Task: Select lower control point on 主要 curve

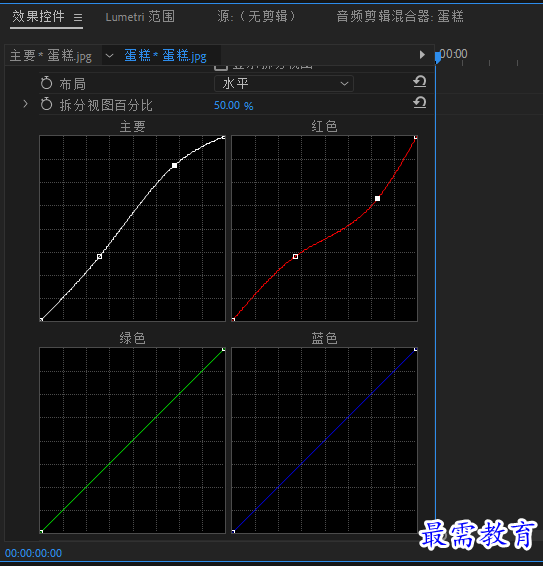Action: click(99, 256)
